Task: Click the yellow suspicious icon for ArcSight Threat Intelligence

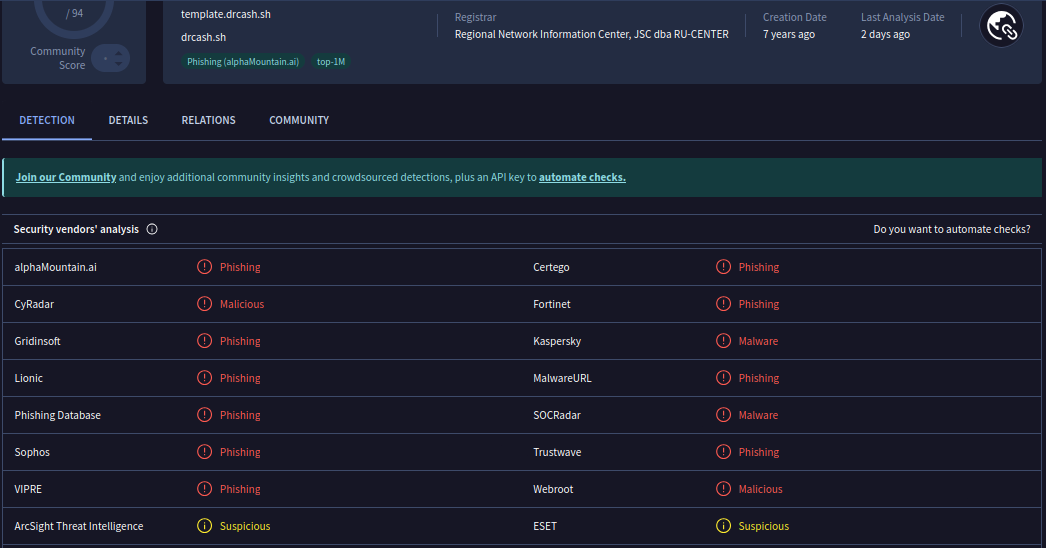Action: coord(204,526)
